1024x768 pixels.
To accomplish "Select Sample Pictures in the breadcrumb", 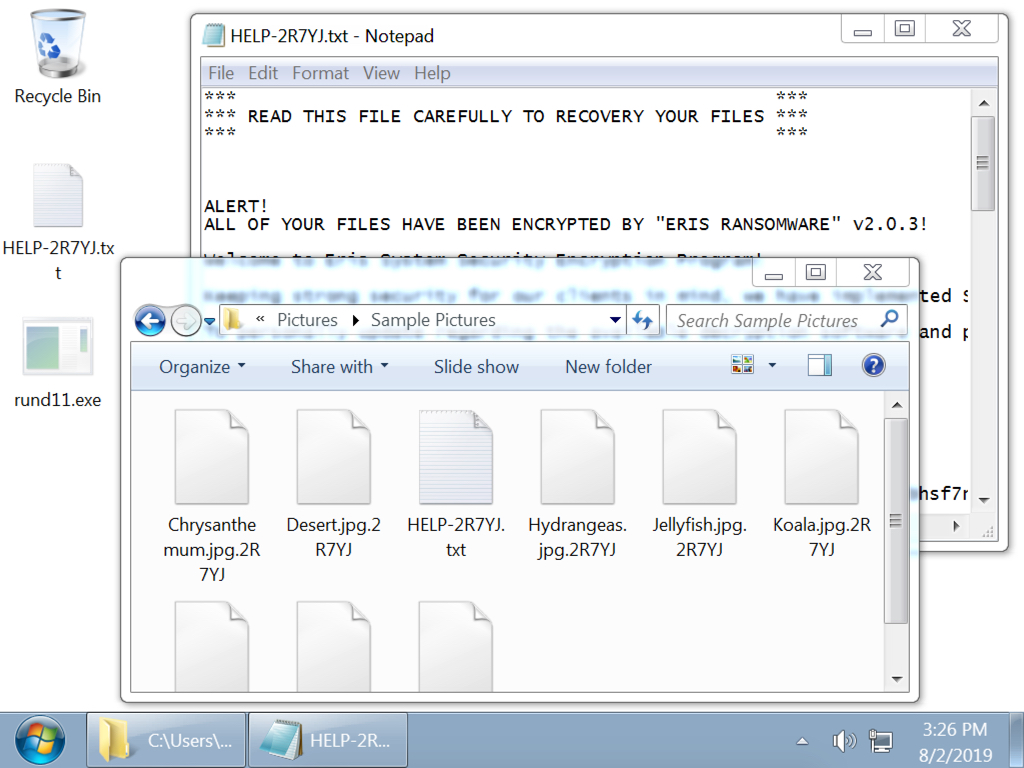I will click(433, 320).
